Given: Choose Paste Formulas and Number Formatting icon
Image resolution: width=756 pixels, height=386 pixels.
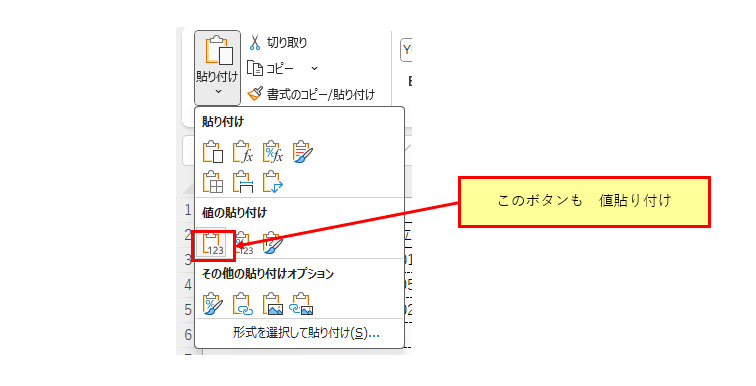Looking at the screenshot, I should [x=273, y=153].
